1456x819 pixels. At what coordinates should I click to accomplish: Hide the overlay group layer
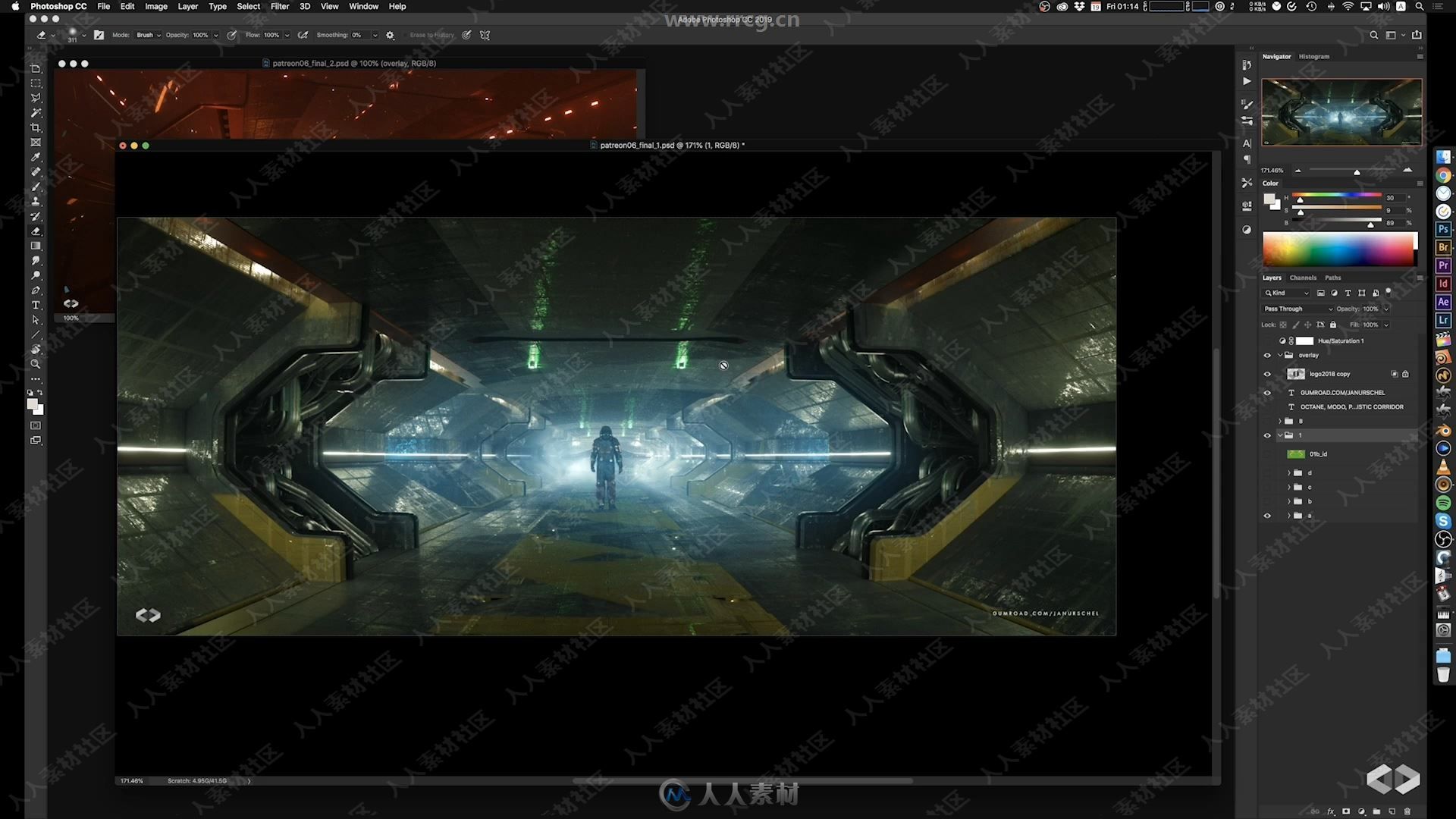click(x=1267, y=355)
